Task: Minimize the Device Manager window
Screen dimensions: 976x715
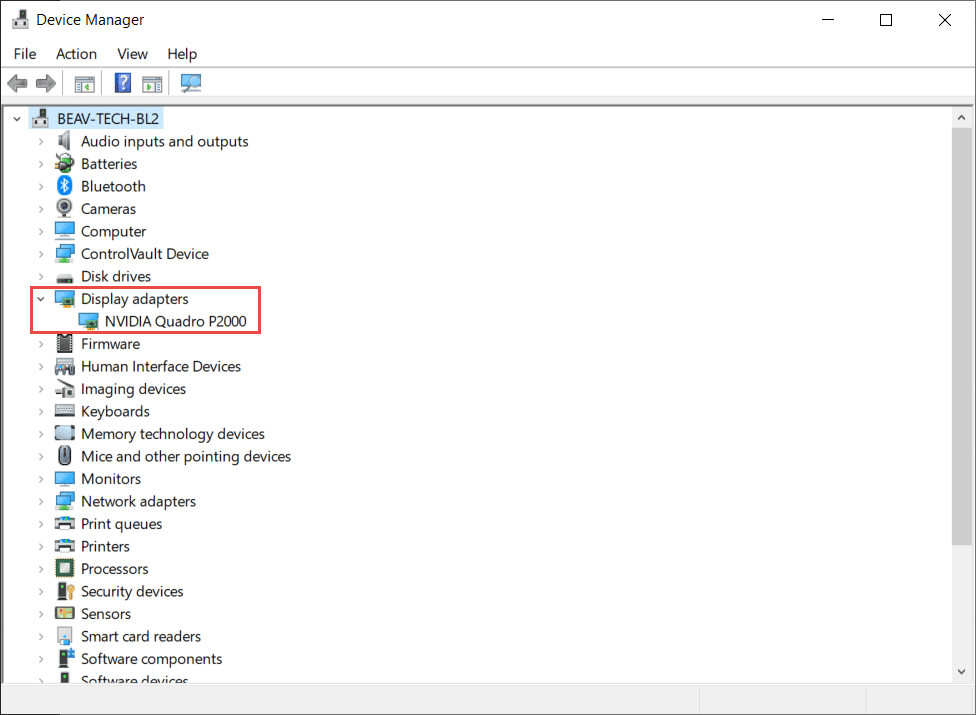Action: tap(828, 20)
